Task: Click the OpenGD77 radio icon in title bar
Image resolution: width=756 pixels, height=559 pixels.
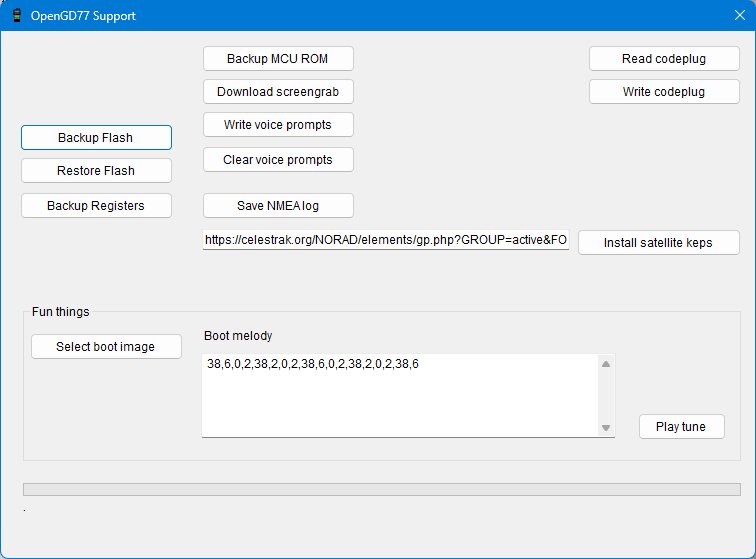Action: click(16, 16)
